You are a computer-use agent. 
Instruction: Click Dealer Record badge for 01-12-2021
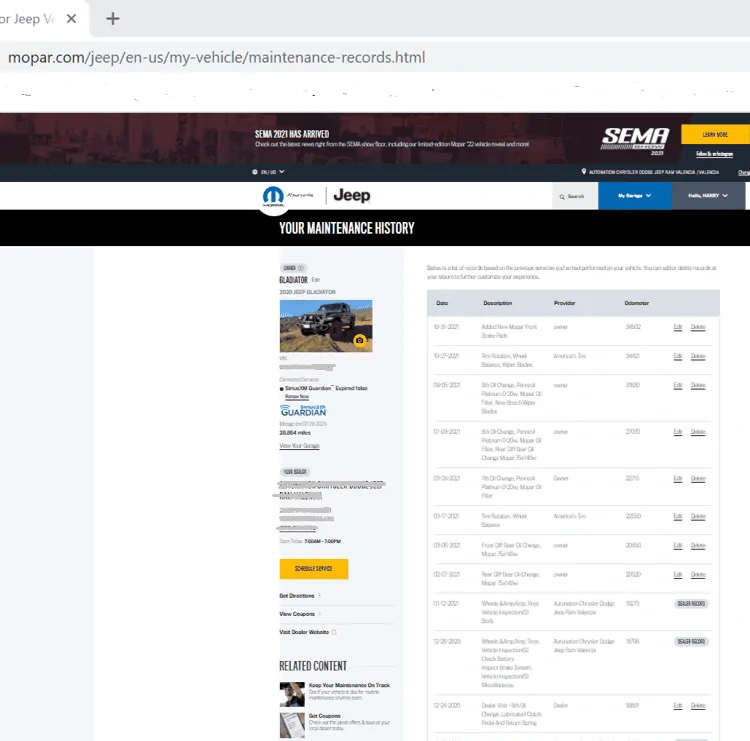(x=691, y=604)
